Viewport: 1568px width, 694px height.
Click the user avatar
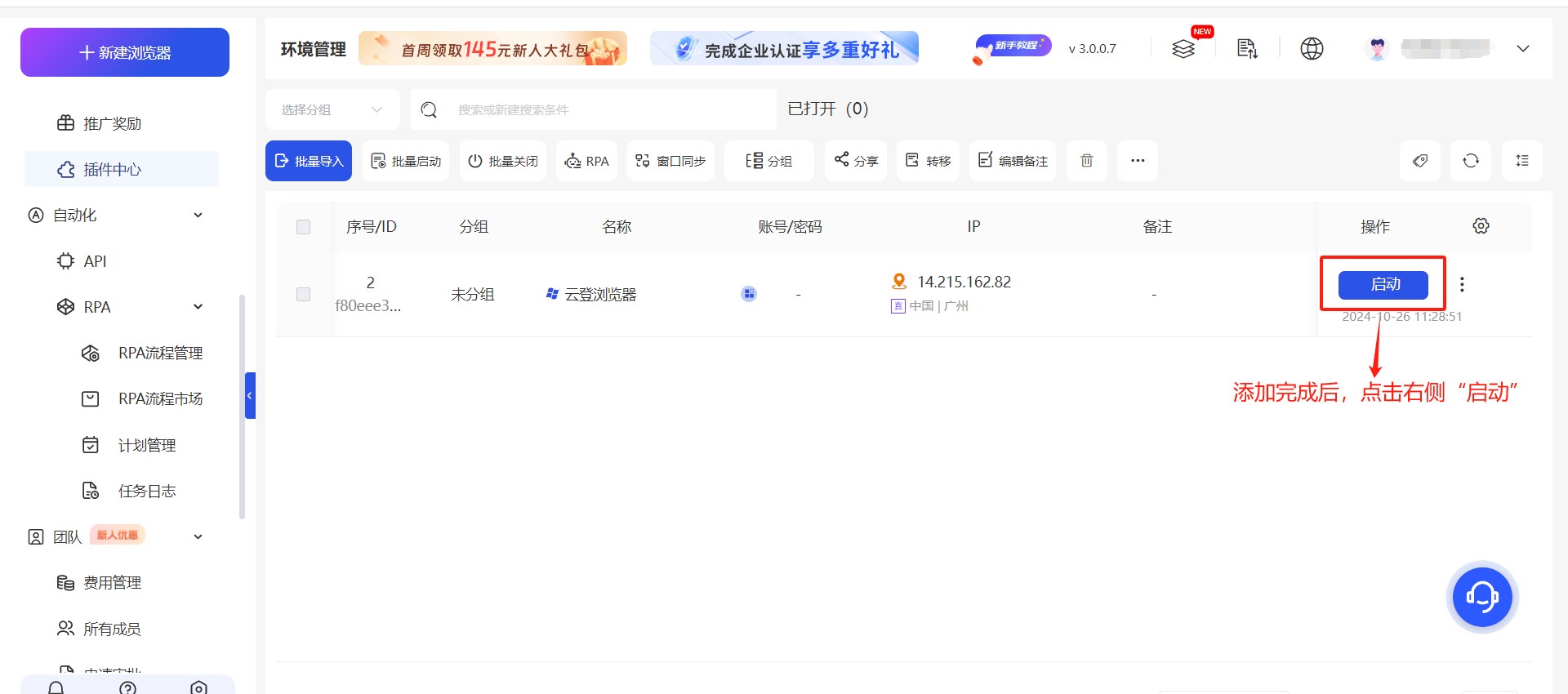pos(1378,49)
